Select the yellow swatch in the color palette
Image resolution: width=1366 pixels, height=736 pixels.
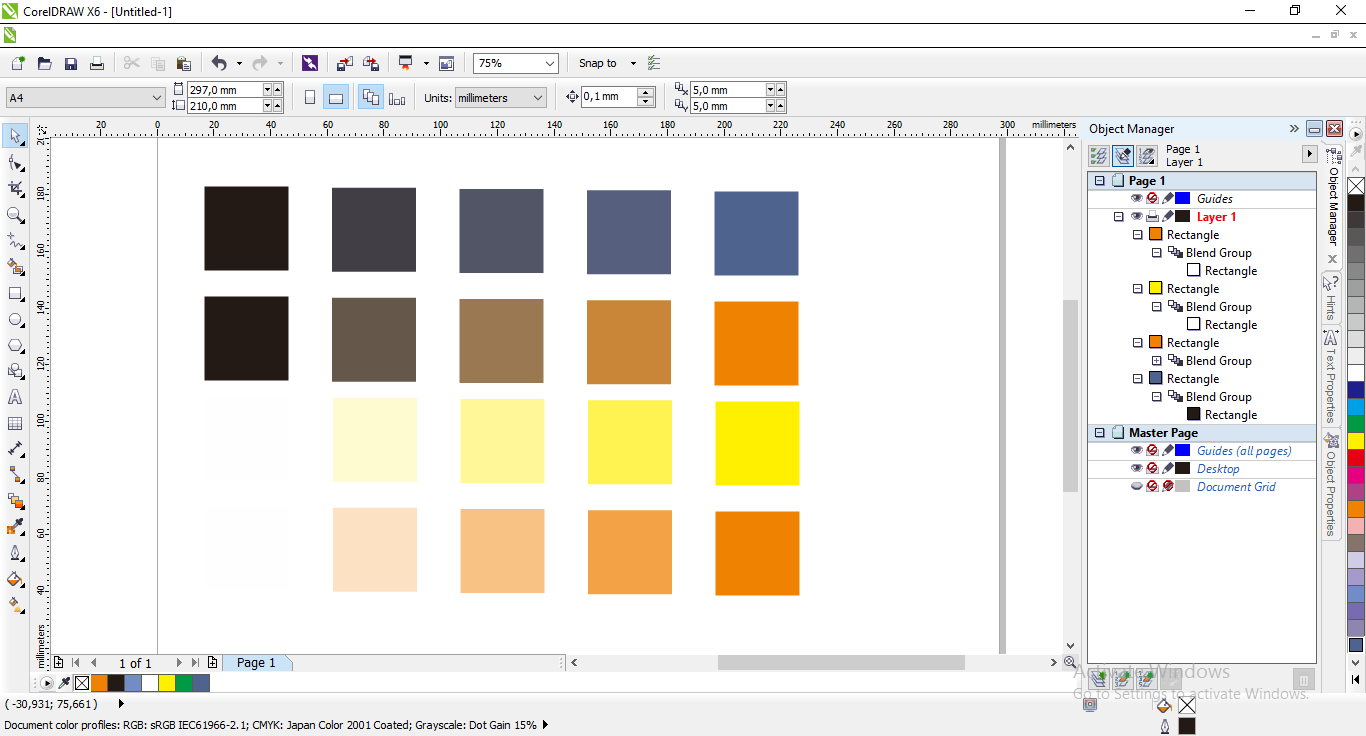click(1357, 440)
